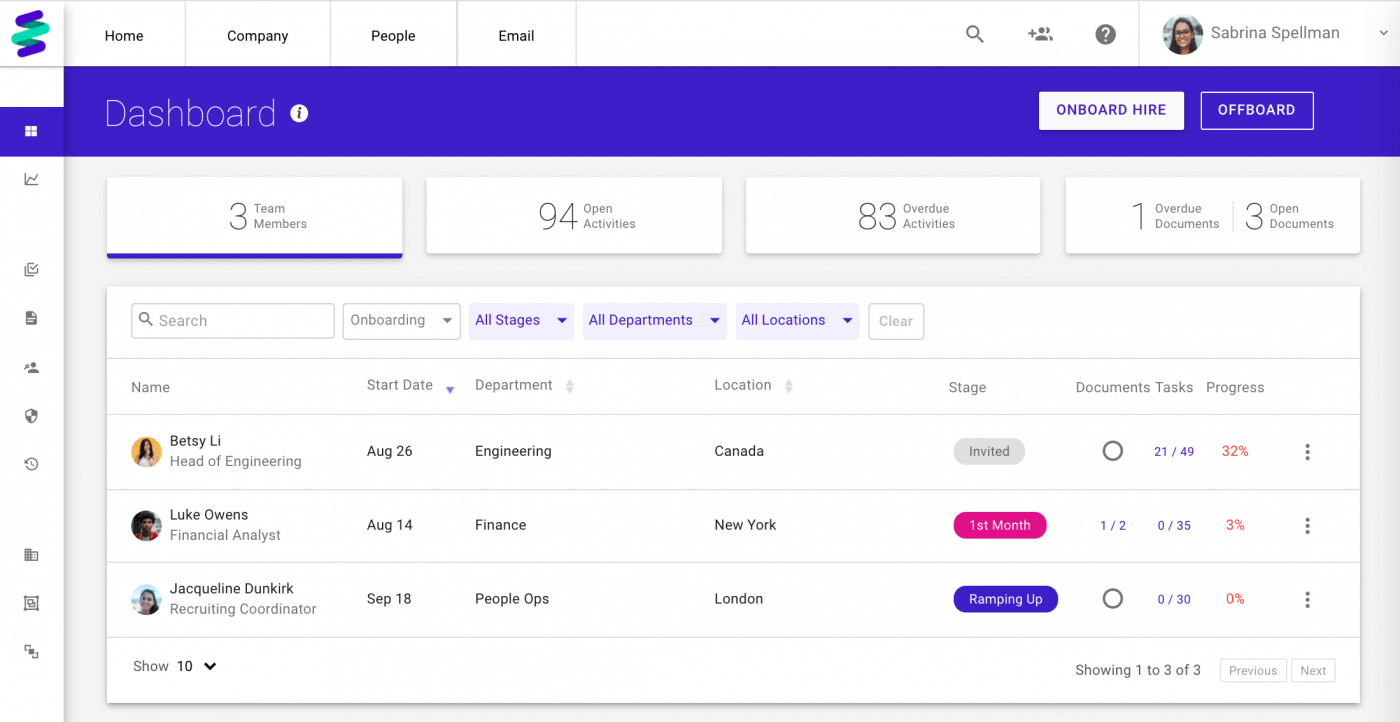
Task: Click Luke Owens' 3% progress value
Action: click(1235, 525)
